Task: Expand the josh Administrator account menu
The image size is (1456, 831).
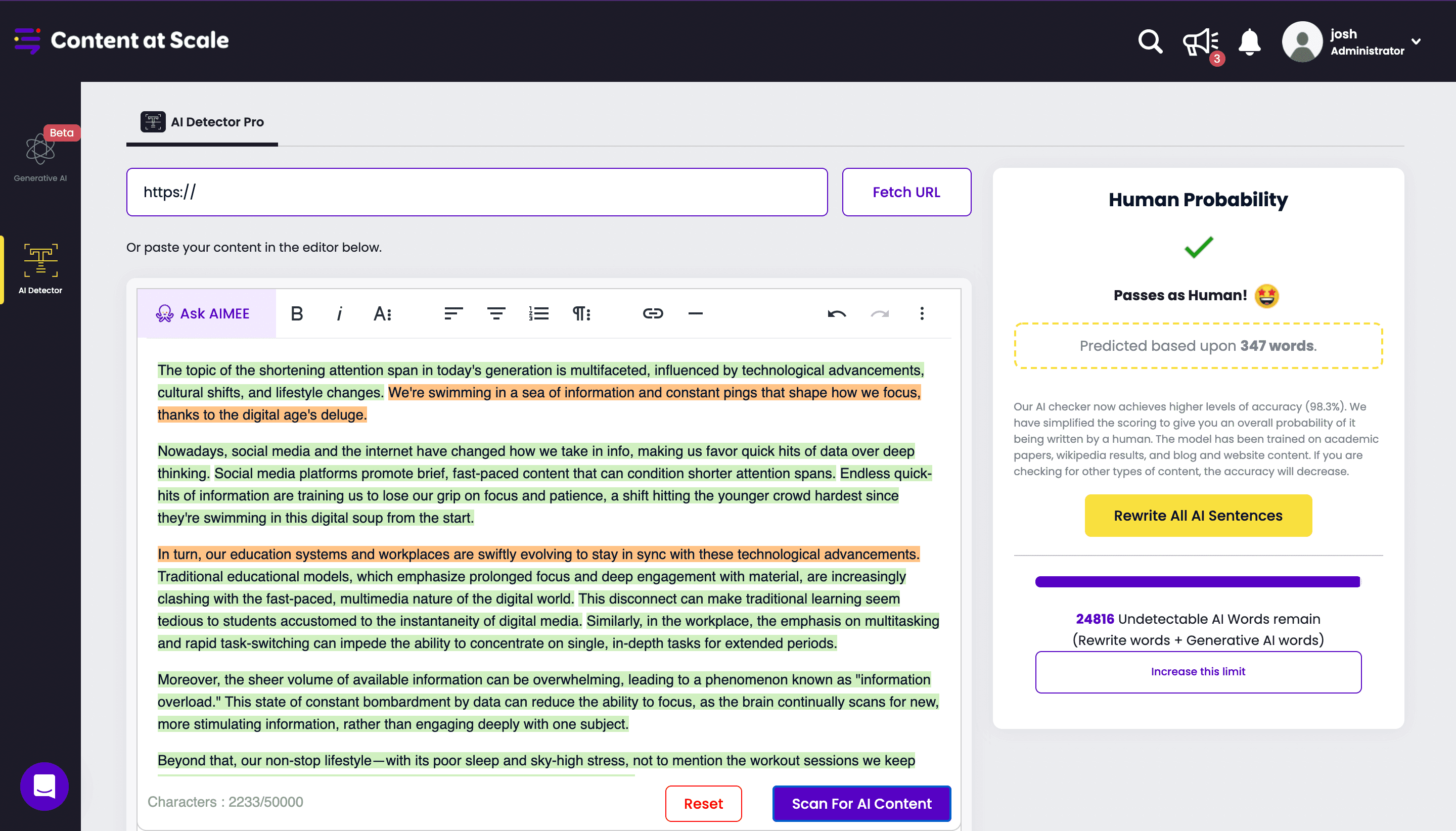Action: 1416,41
